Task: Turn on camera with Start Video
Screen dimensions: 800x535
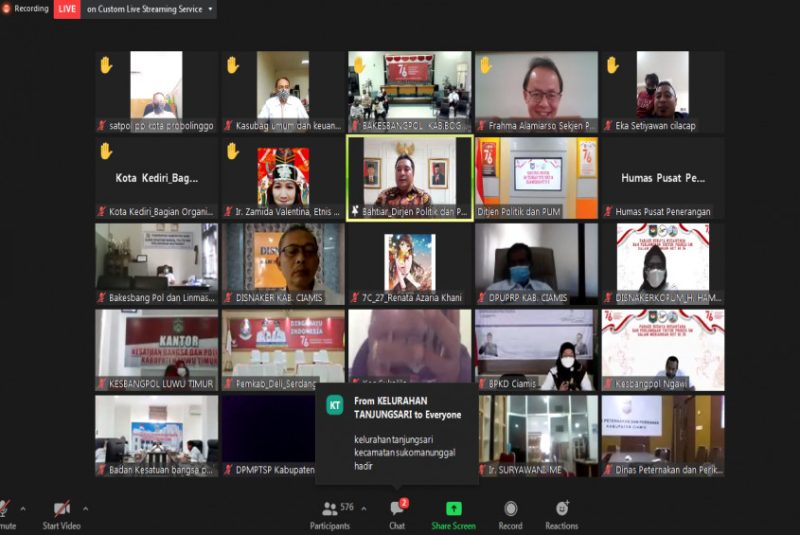Action: click(x=62, y=515)
